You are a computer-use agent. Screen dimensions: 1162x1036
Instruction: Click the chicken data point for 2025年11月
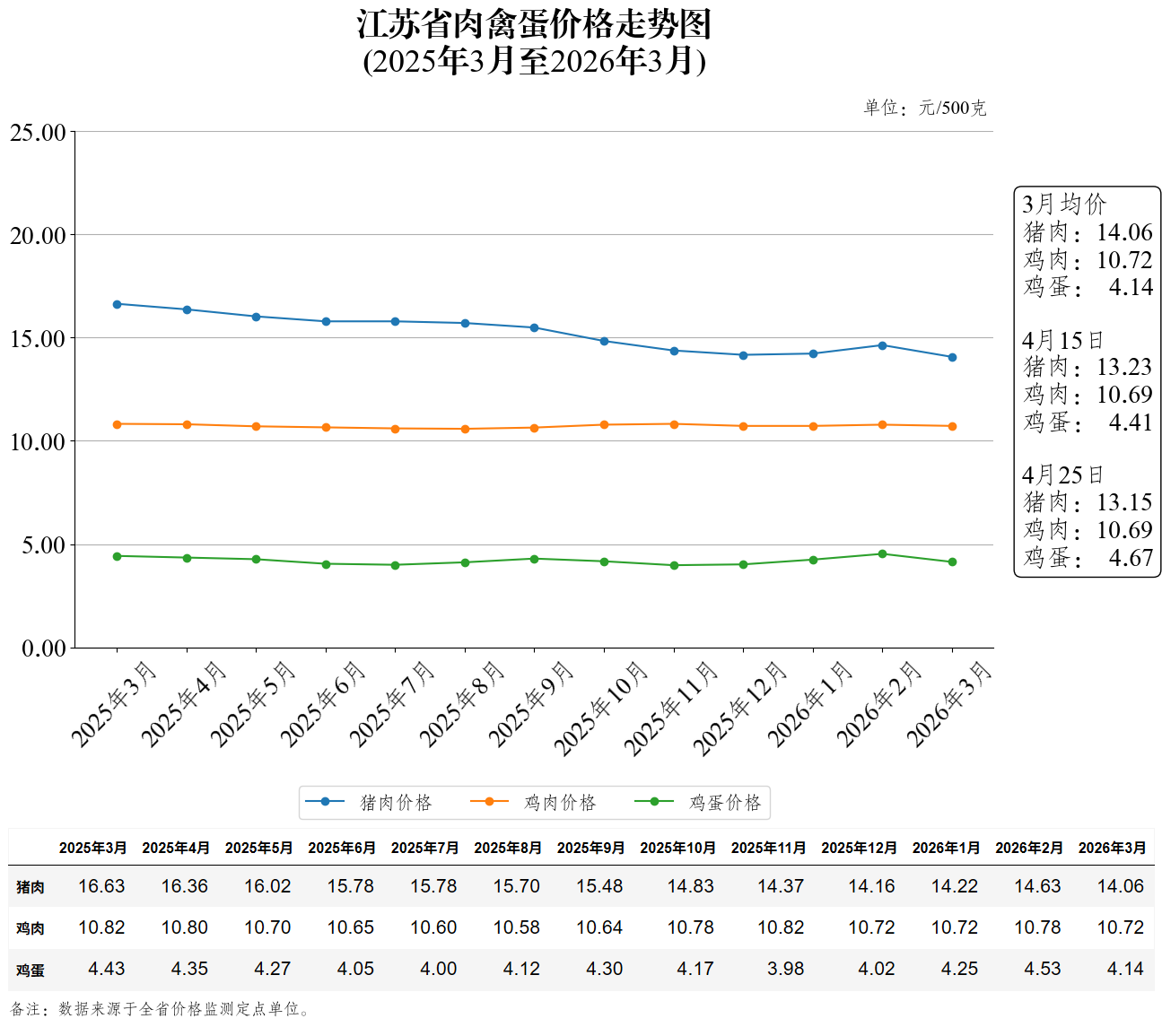674,424
